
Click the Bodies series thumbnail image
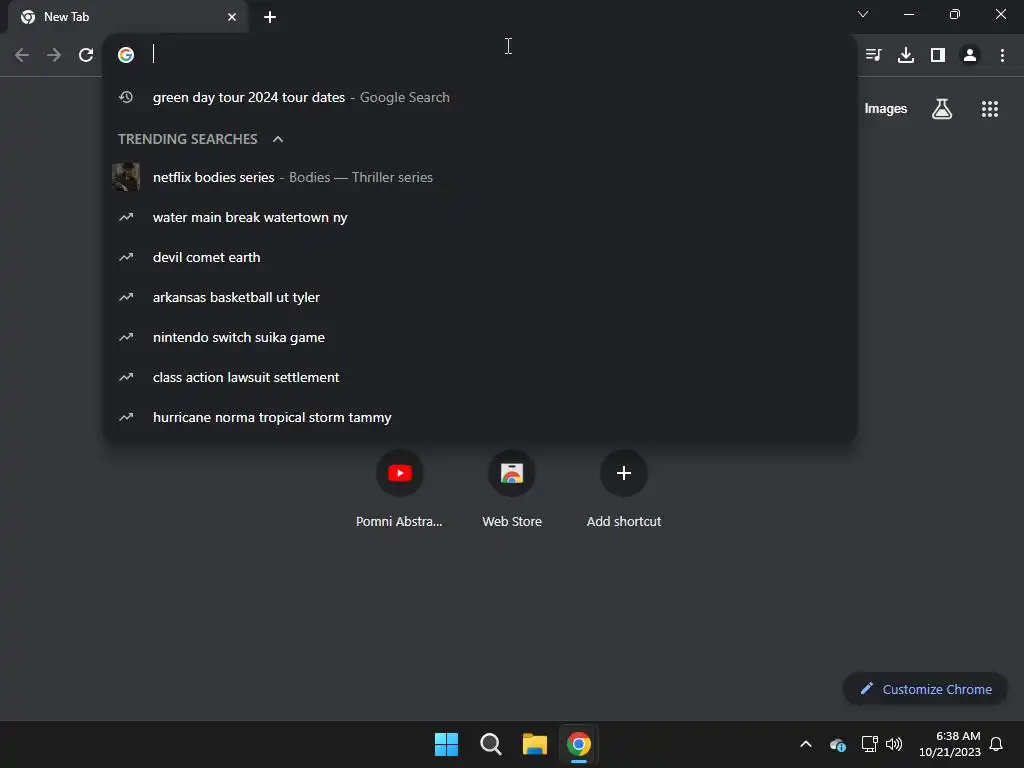tap(126, 177)
